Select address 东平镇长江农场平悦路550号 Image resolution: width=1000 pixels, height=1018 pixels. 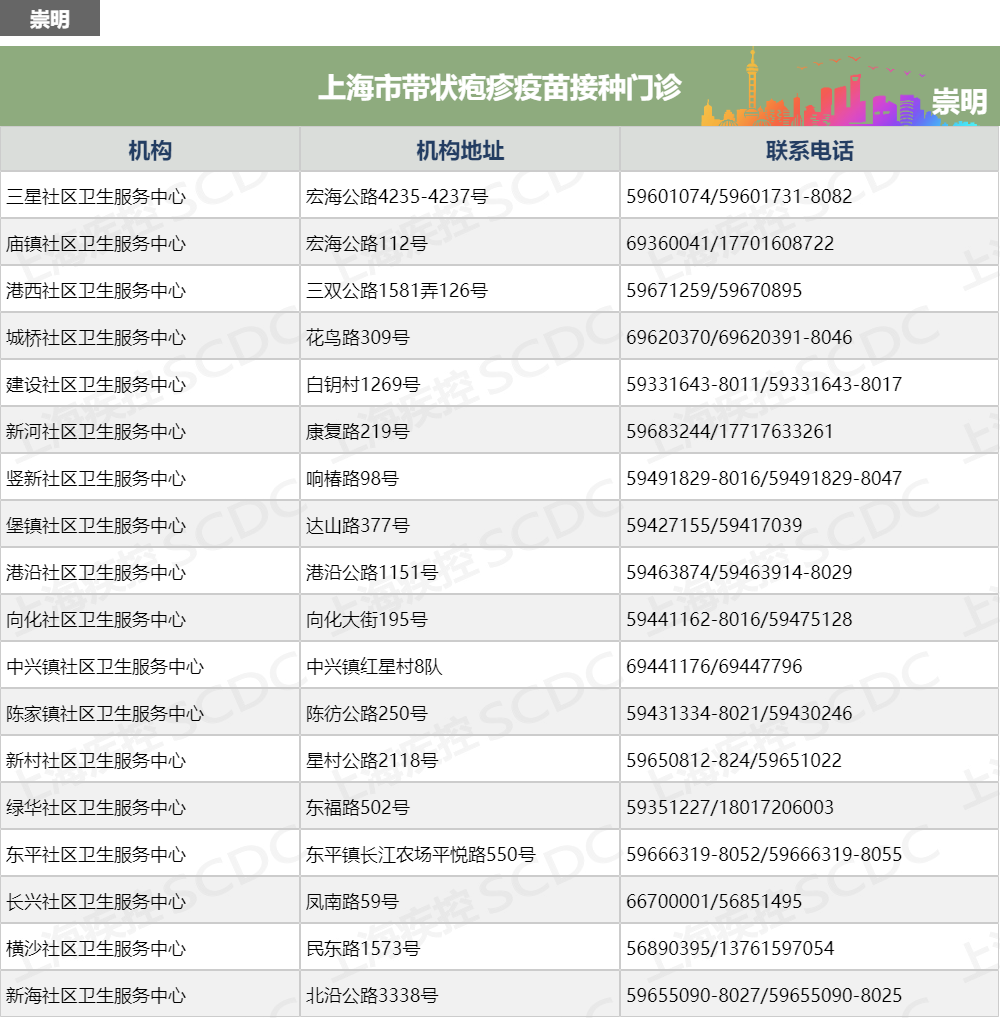pyautogui.click(x=421, y=854)
